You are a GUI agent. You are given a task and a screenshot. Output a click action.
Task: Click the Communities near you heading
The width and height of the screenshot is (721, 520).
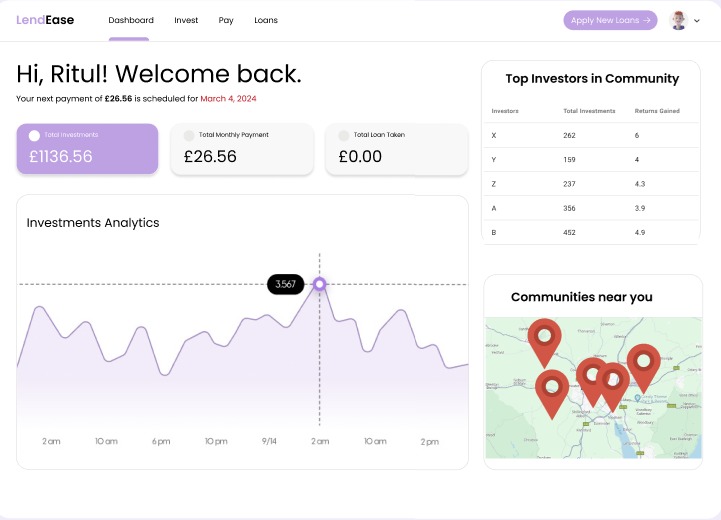tap(582, 297)
